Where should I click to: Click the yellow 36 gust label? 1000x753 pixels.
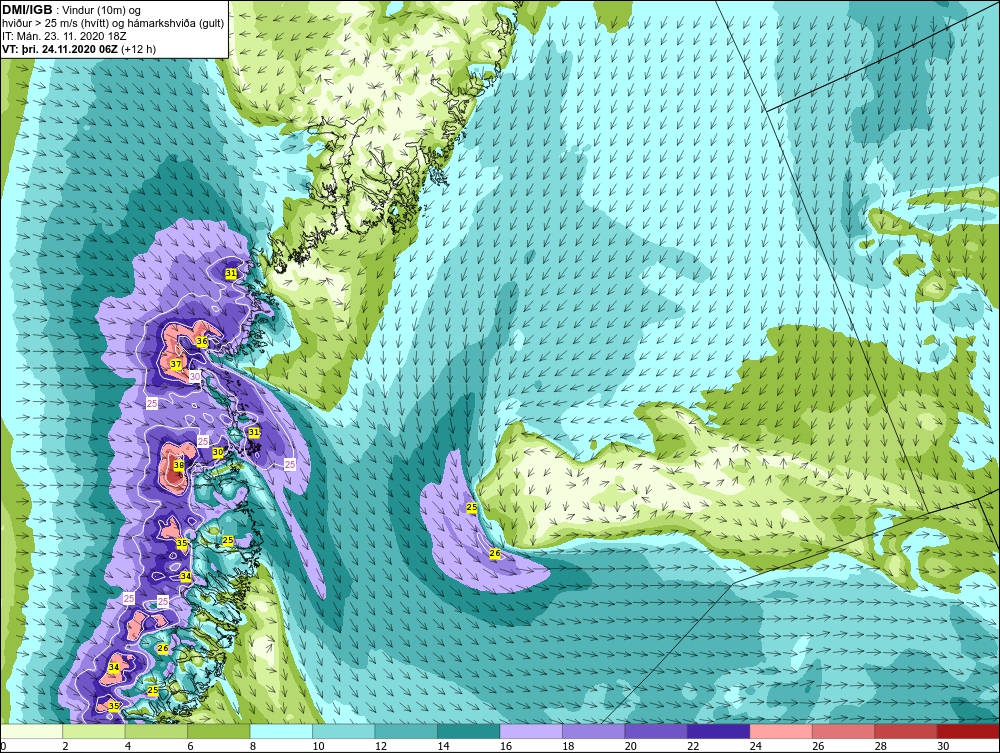[x=202, y=341]
